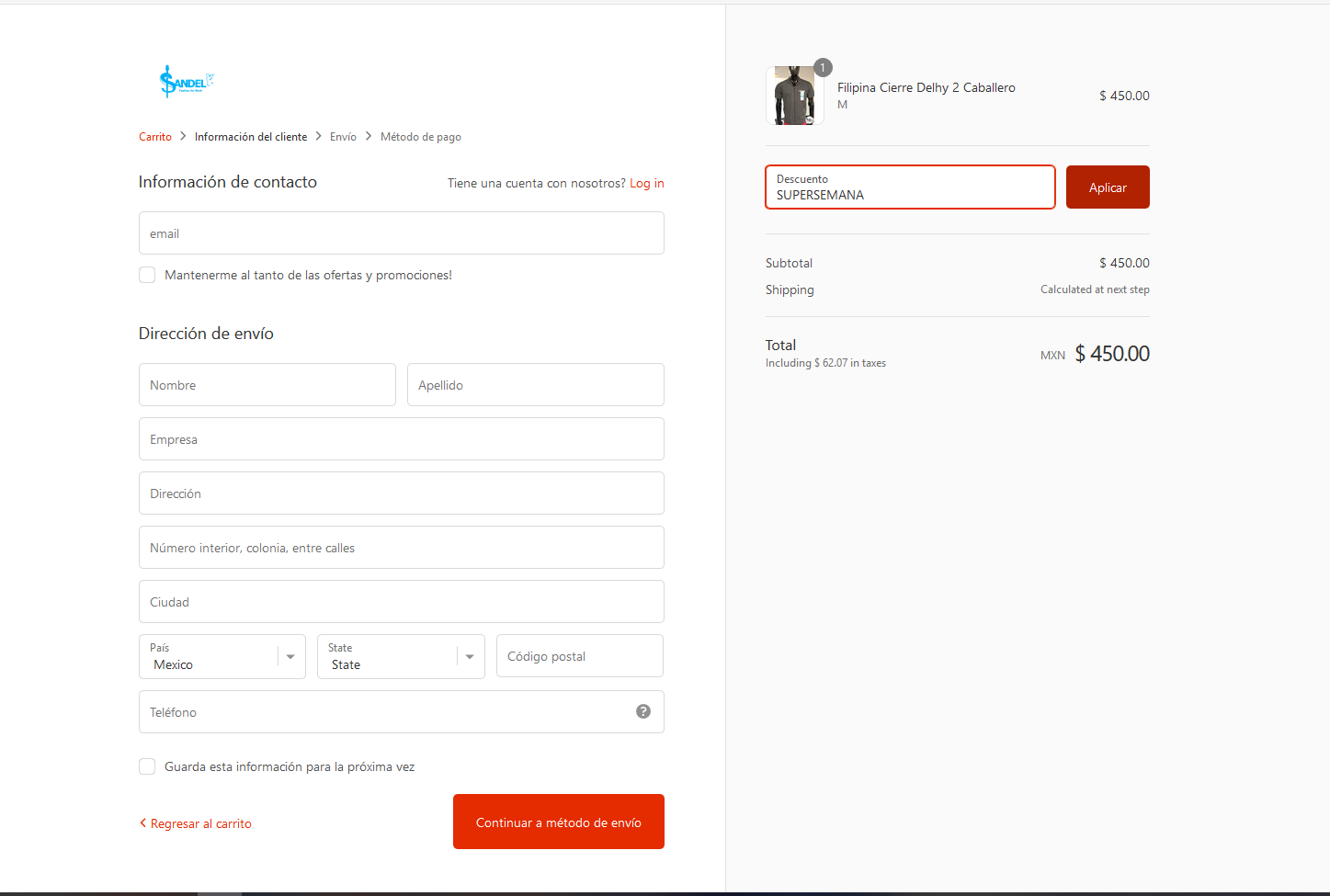This screenshot has width=1330, height=896.
Task: Click the quantity badge on product thumbnail
Action: (x=823, y=67)
